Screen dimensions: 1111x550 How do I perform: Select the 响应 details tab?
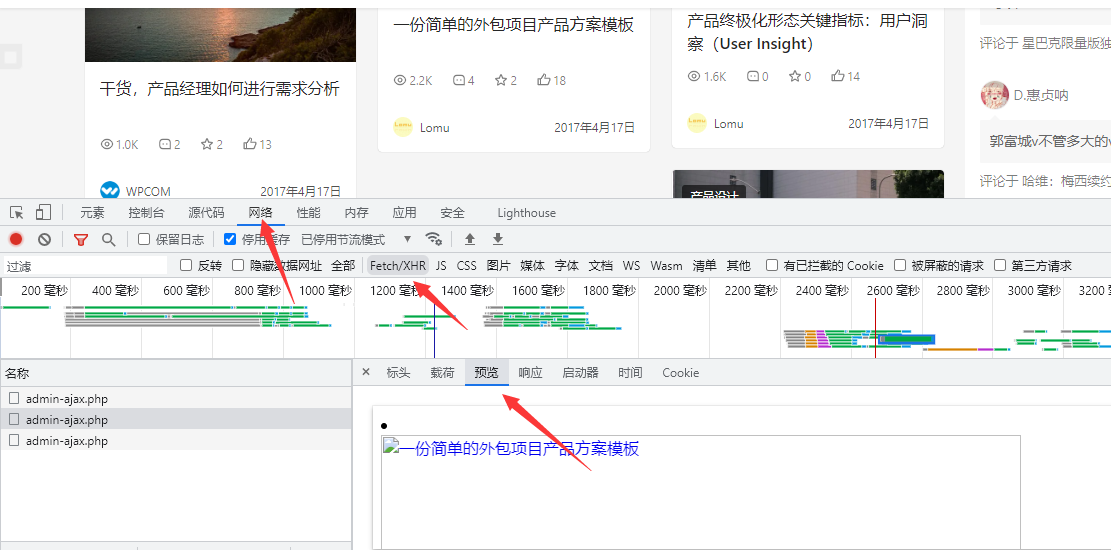(x=530, y=373)
